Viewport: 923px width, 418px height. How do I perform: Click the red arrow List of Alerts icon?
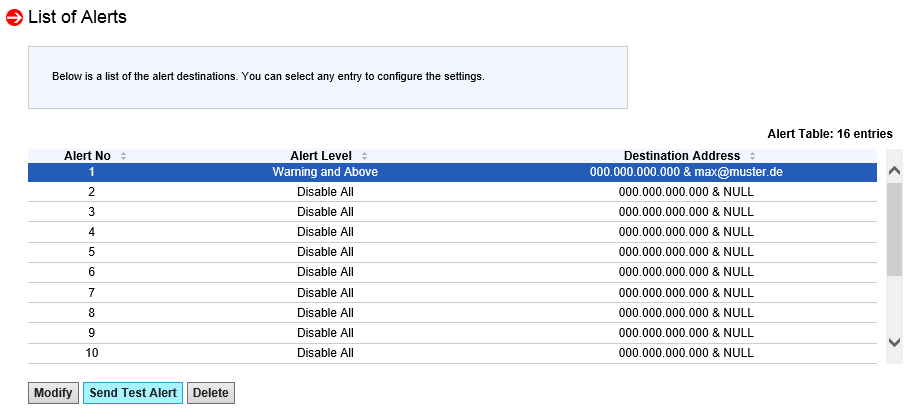14,18
